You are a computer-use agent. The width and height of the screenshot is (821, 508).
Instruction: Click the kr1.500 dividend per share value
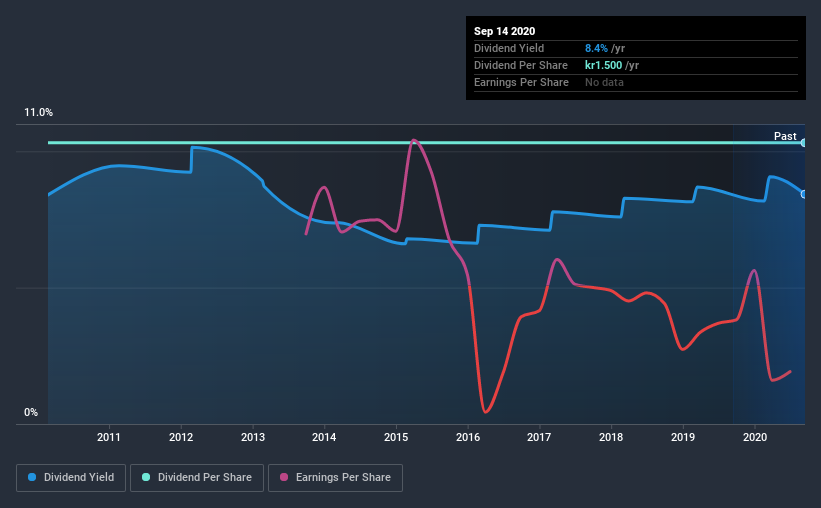(x=603, y=65)
